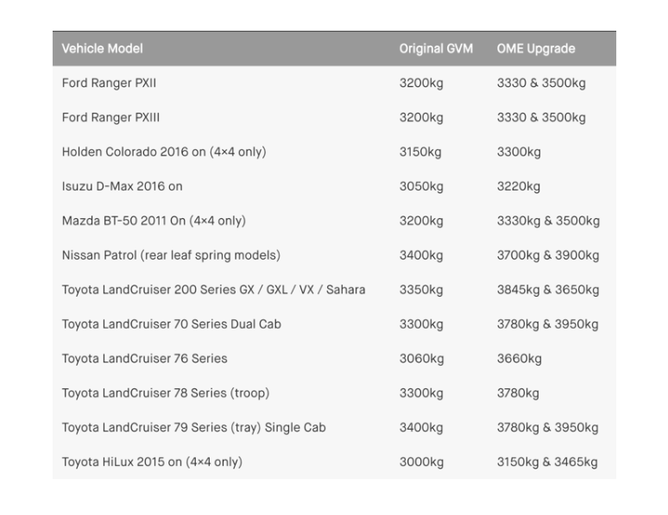Select Toyota LandCruiser 78 Series troop cell
Image resolution: width=668 pixels, height=515 pixels.
(165, 393)
